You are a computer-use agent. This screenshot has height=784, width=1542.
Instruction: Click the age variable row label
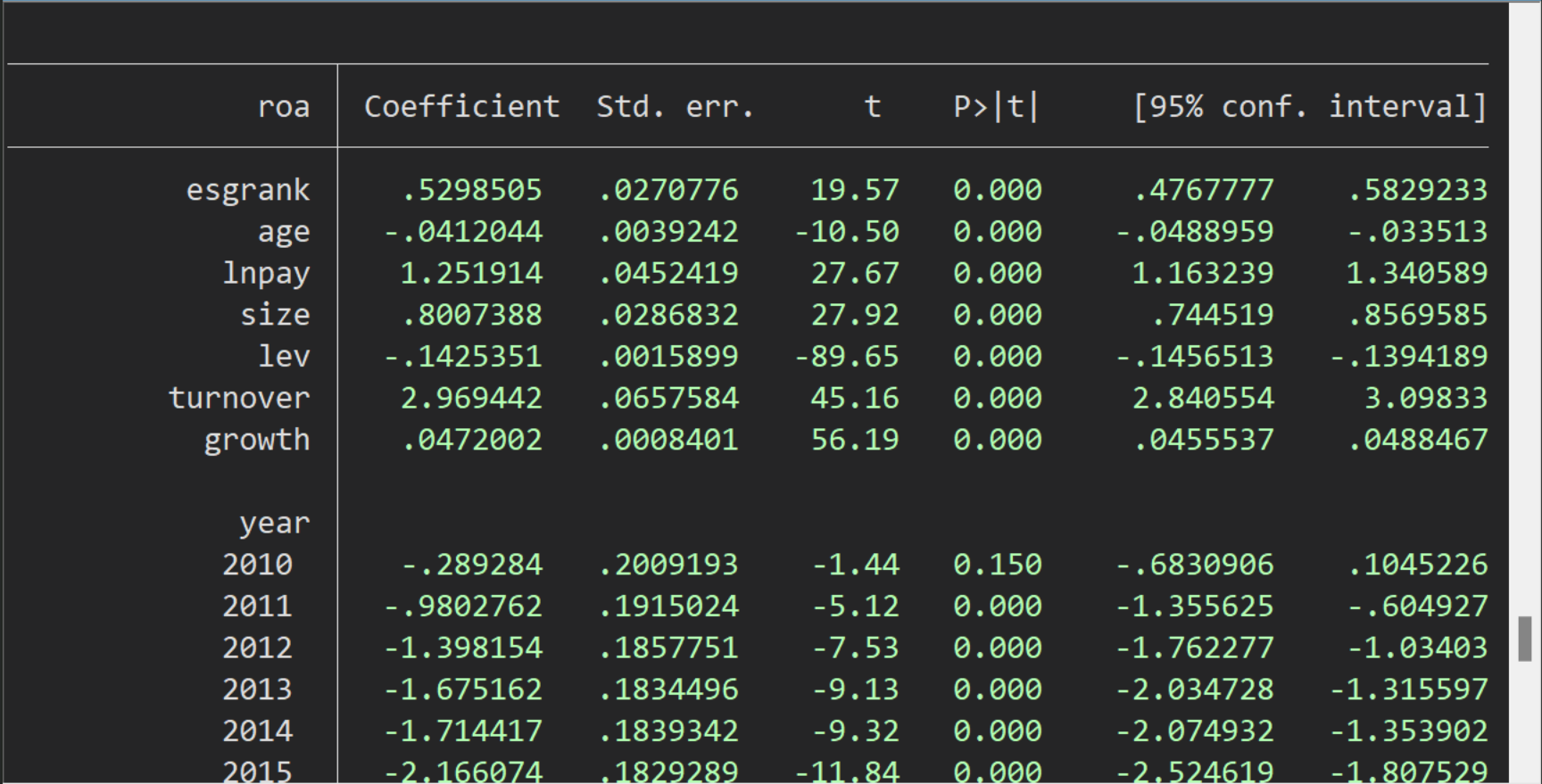click(283, 232)
